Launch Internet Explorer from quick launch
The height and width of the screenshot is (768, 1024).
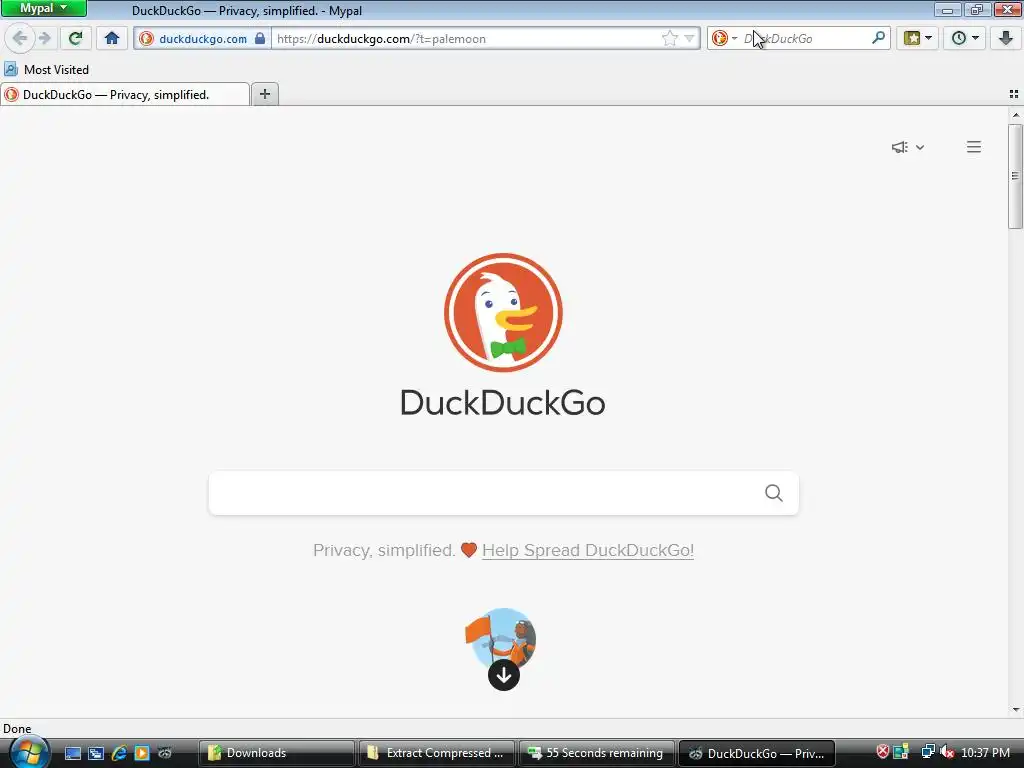coord(119,753)
